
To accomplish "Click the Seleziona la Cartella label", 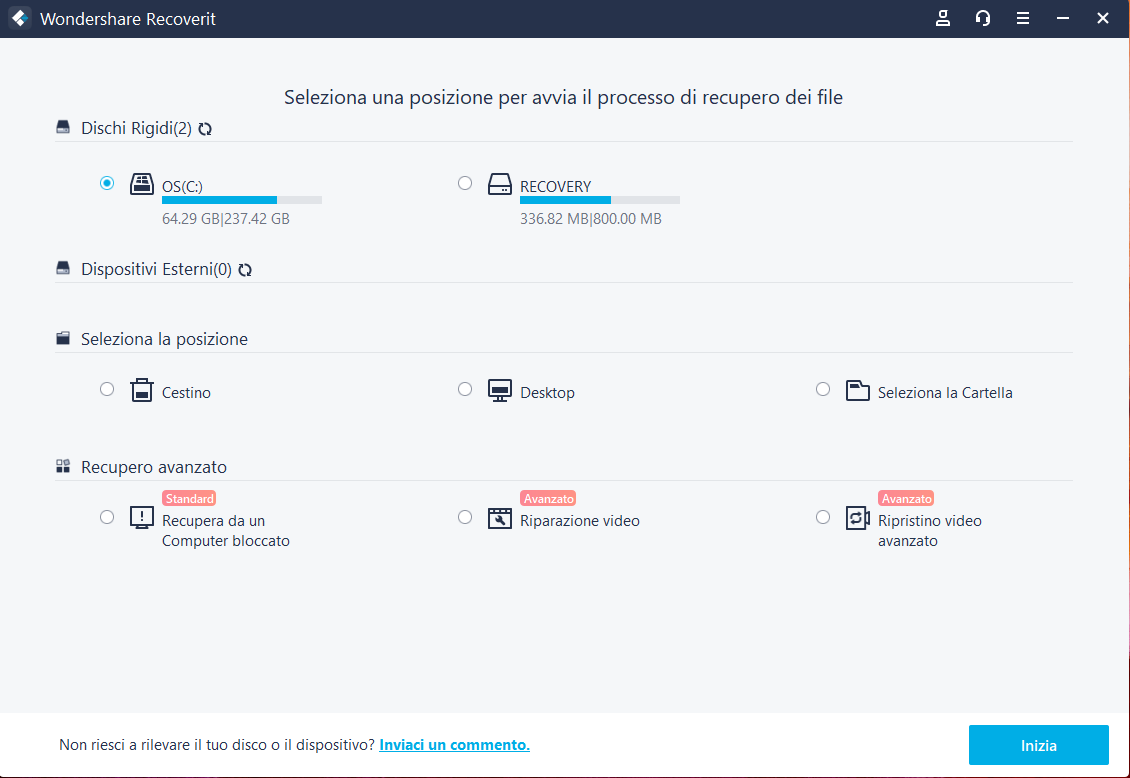I will 946,393.
